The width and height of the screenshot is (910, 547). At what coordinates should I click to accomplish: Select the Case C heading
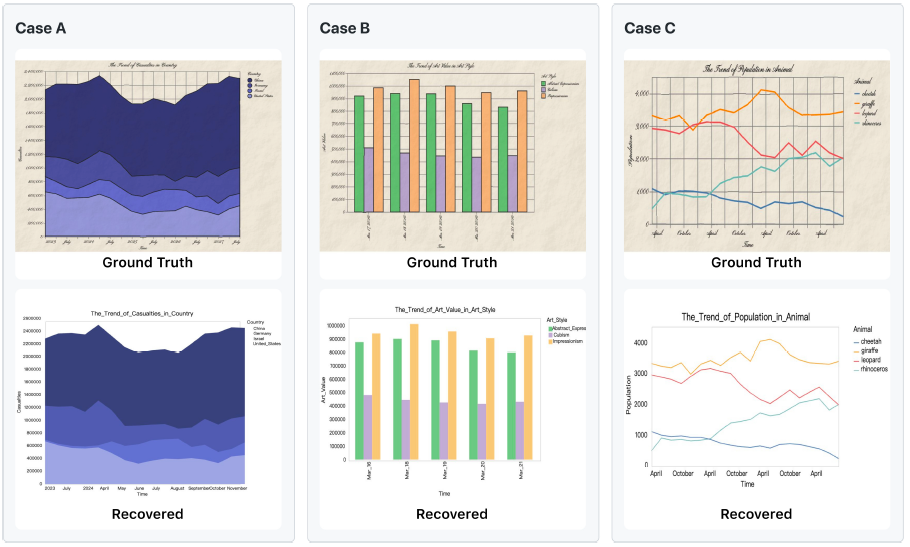point(649,28)
